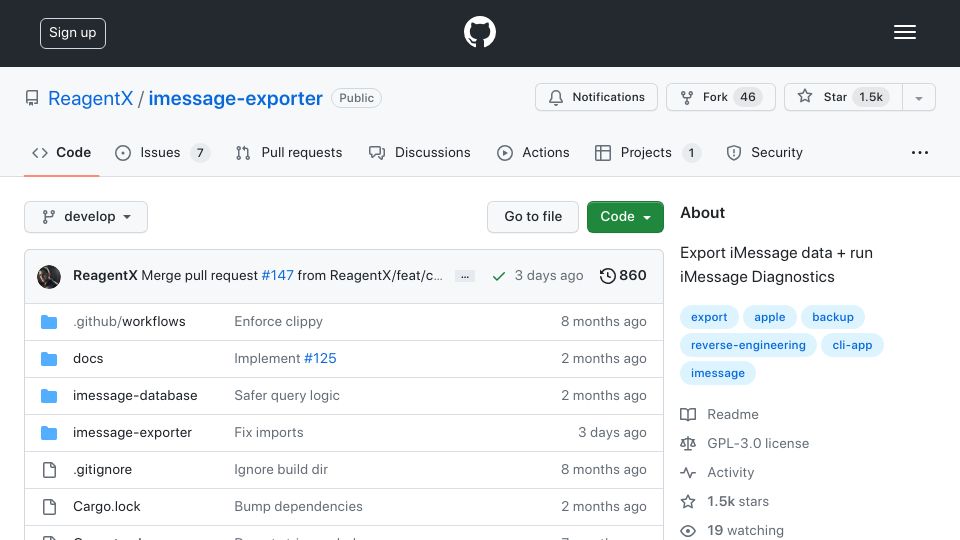The width and height of the screenshot is (960, 540).
Task: Open the .gitignore file
Action: tap(102, 470)
